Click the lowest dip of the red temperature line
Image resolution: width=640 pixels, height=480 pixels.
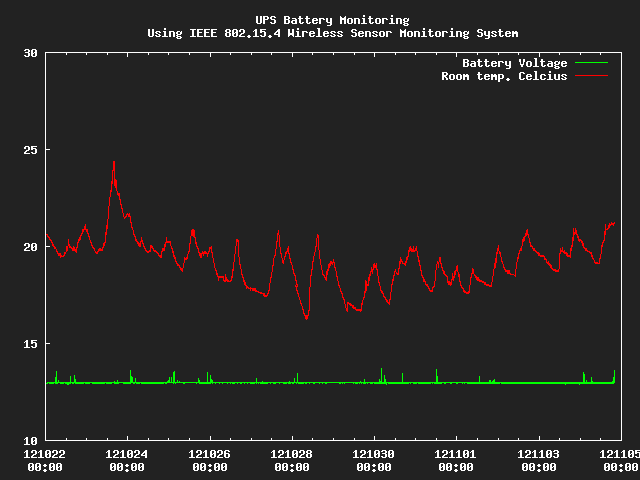point(307,318)
